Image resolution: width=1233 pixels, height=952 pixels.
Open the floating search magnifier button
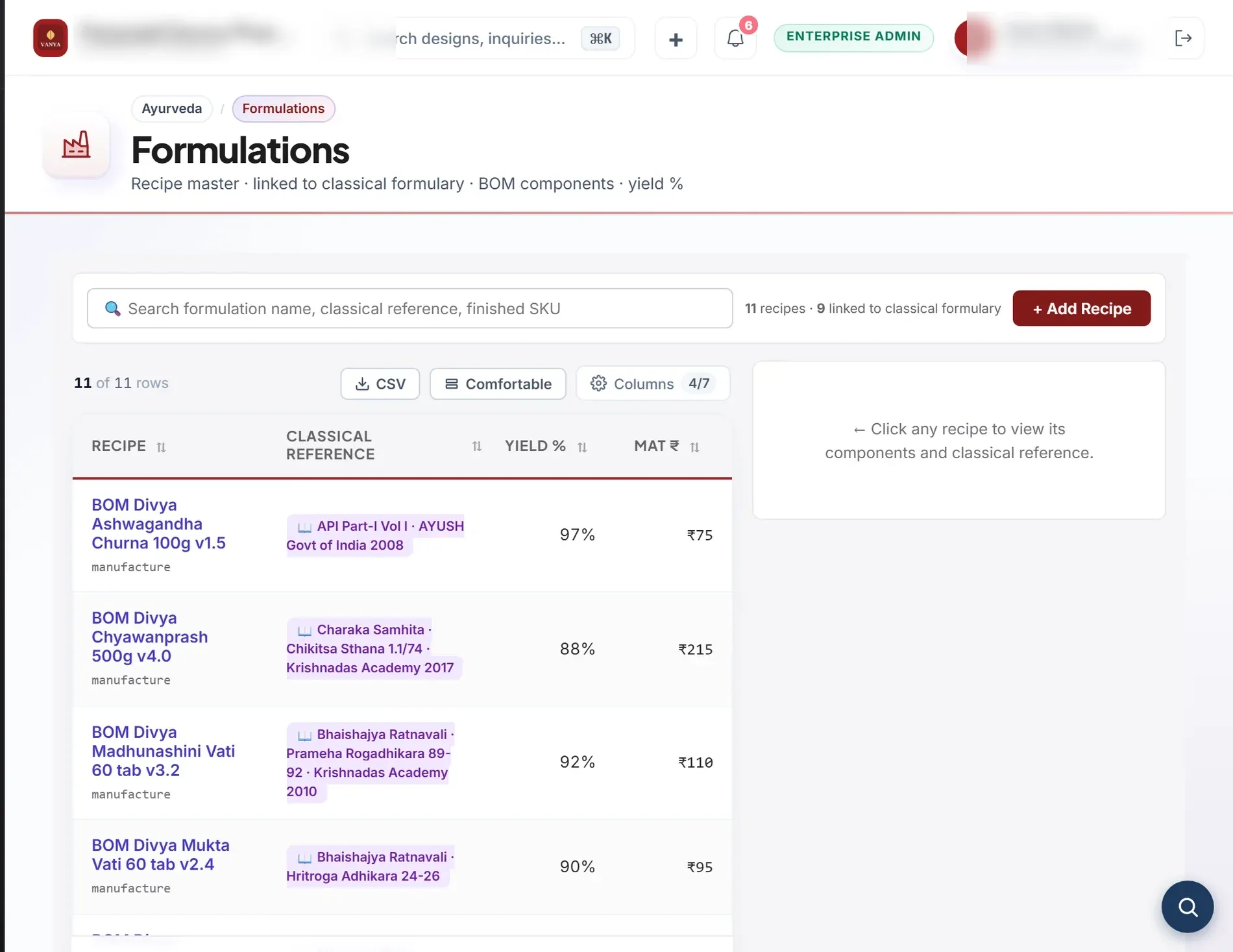pyautogui.click(x=1188, y=907)
